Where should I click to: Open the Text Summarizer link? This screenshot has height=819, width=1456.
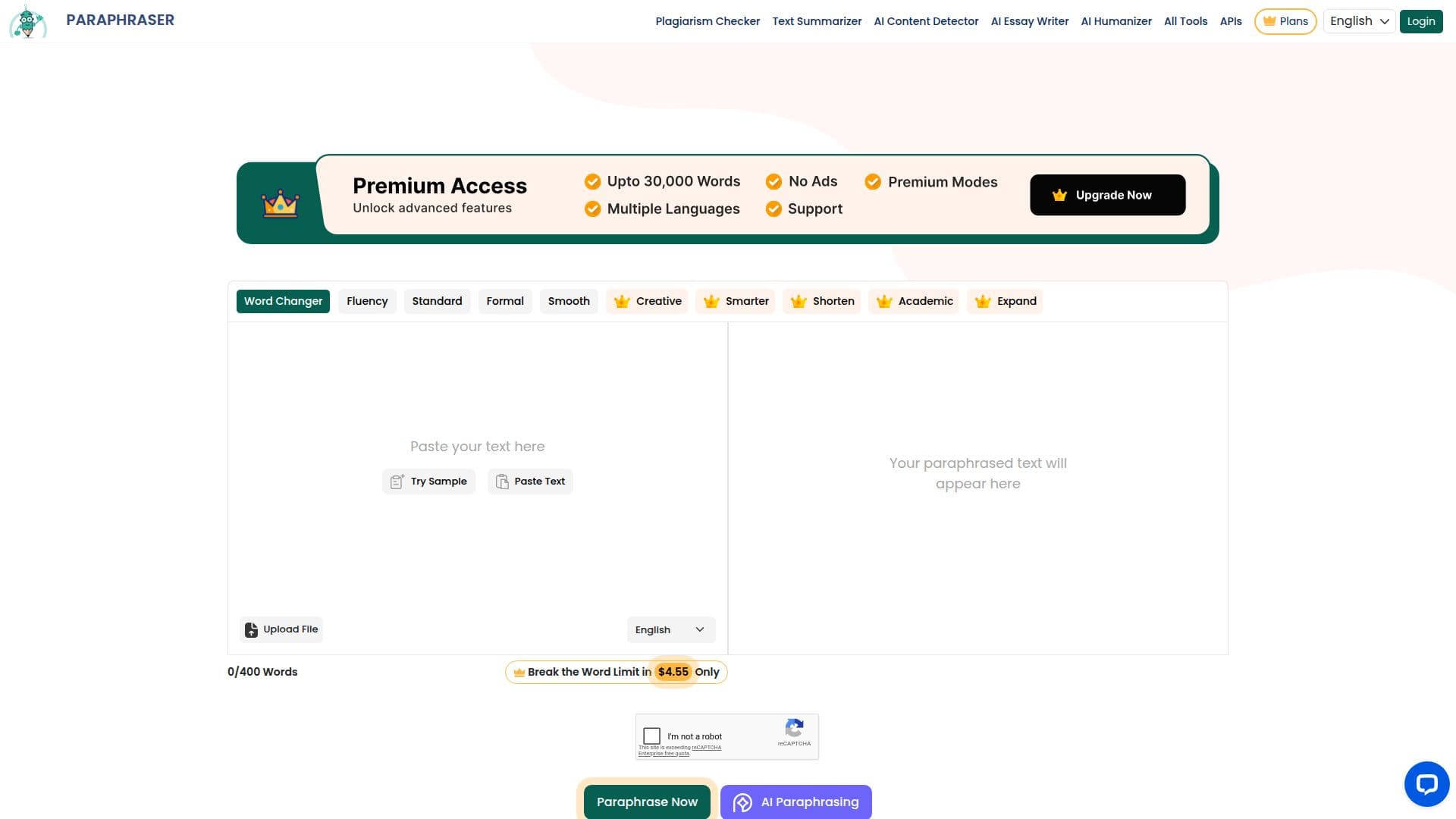click(x=817, y=21)
